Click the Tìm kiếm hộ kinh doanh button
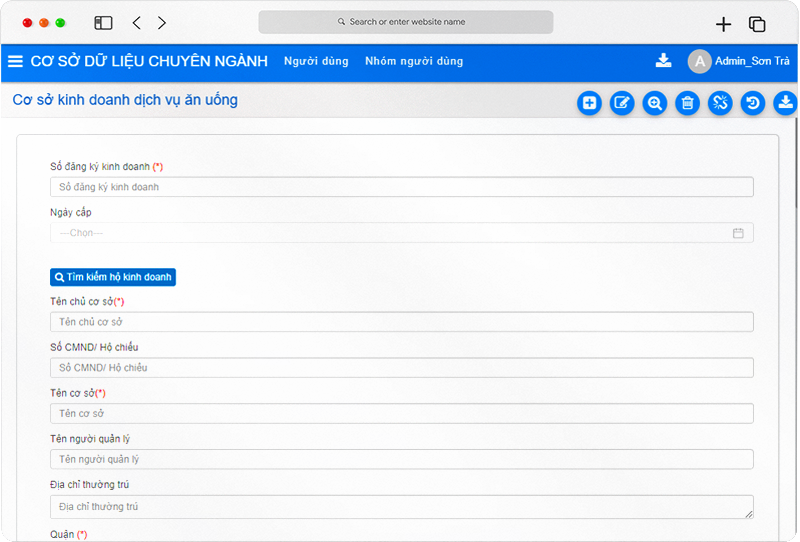 point(113,277)
